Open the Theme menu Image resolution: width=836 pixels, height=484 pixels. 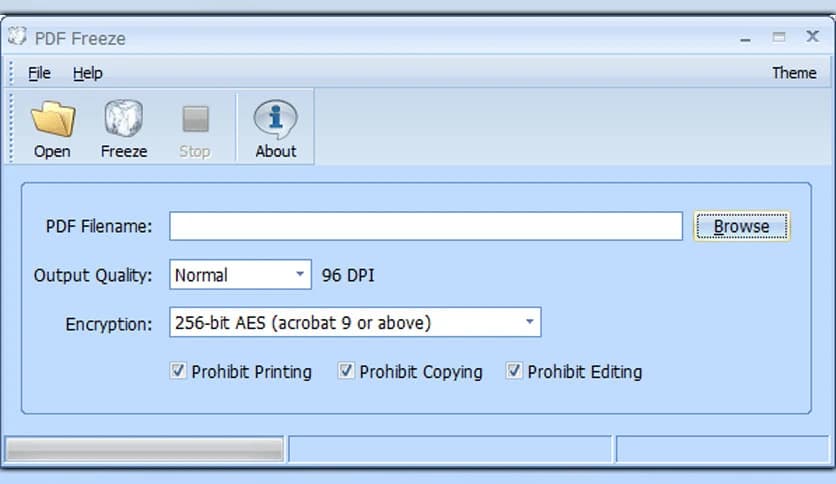pos(794,73)
